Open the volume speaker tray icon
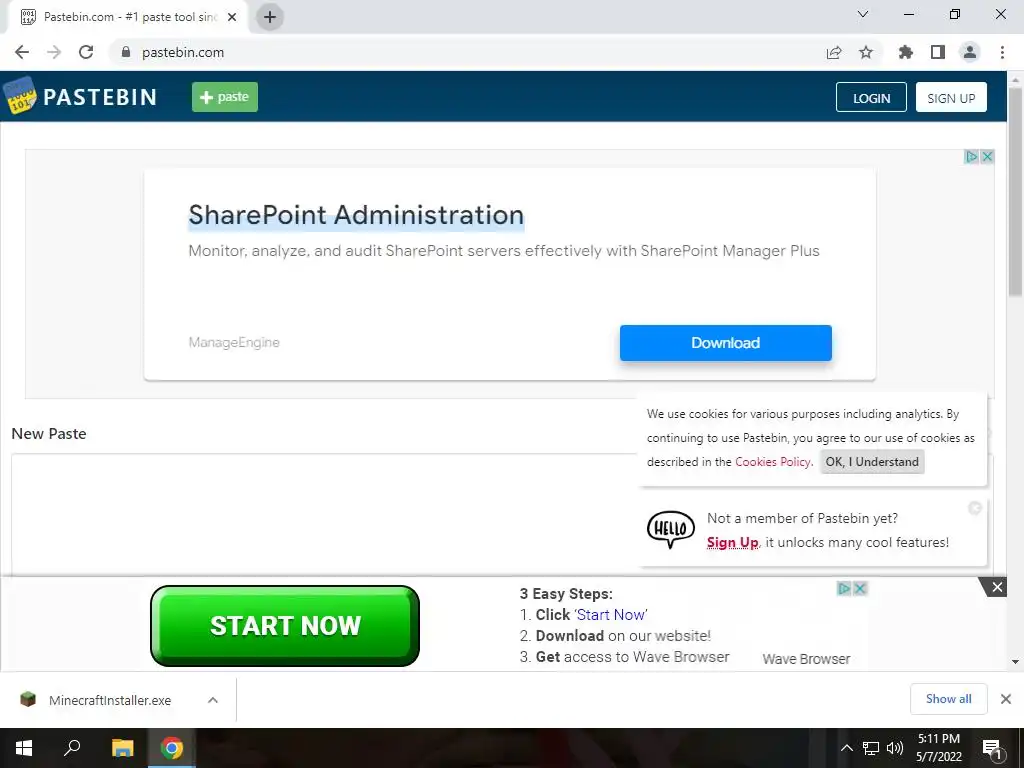The width and height of the screenshot is (1024, 768). click(895, 748)
